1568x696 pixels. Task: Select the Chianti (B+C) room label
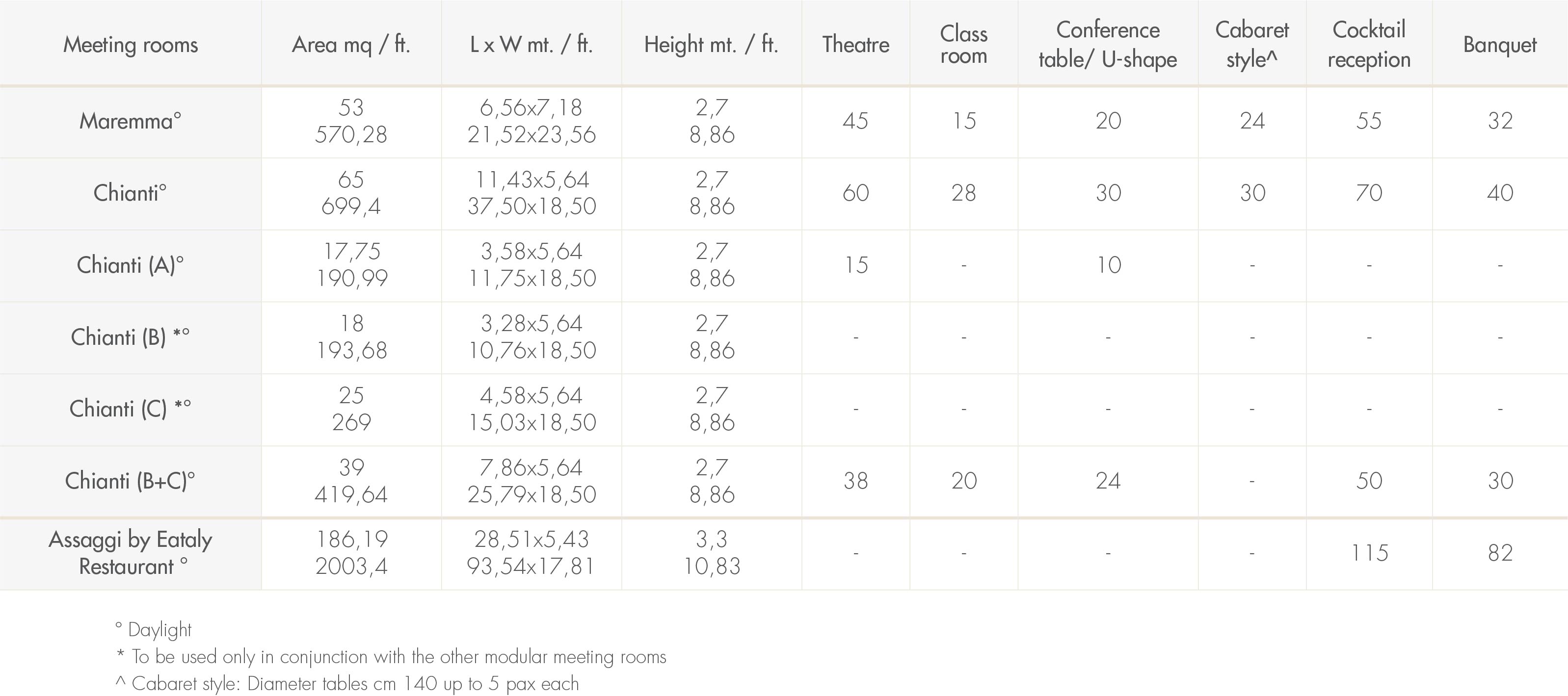[130, 481]
